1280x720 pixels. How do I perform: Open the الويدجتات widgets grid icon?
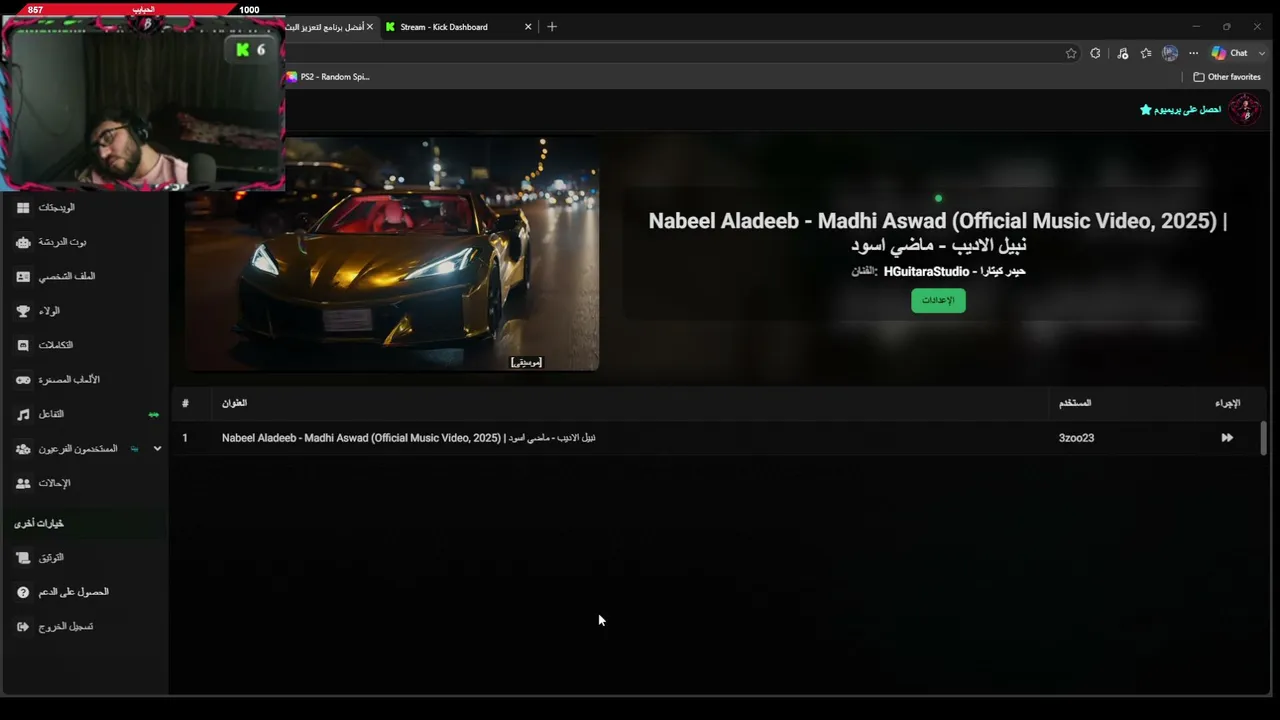pos(23,207)
